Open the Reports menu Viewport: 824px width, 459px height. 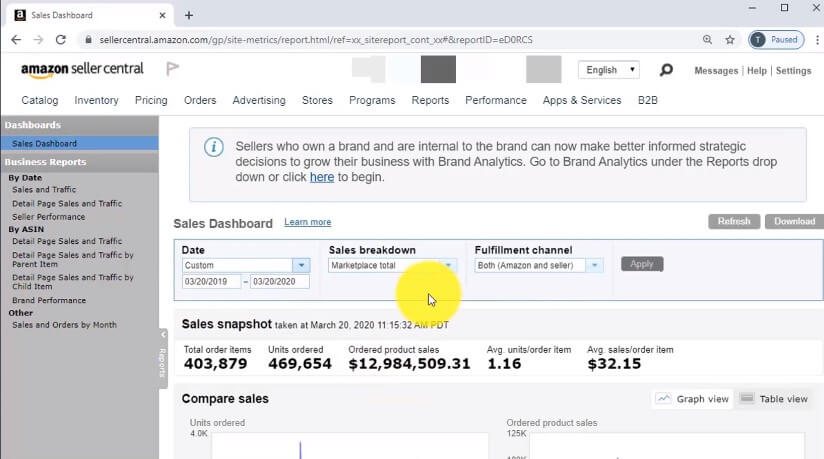(x=430, y=100)
